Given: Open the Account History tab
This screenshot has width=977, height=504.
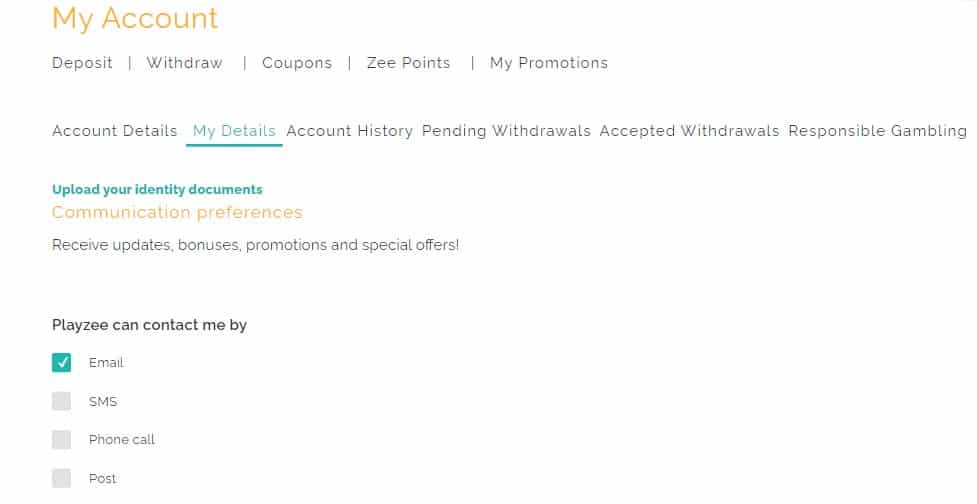Looking at the screenshot, I should (349, 131).
